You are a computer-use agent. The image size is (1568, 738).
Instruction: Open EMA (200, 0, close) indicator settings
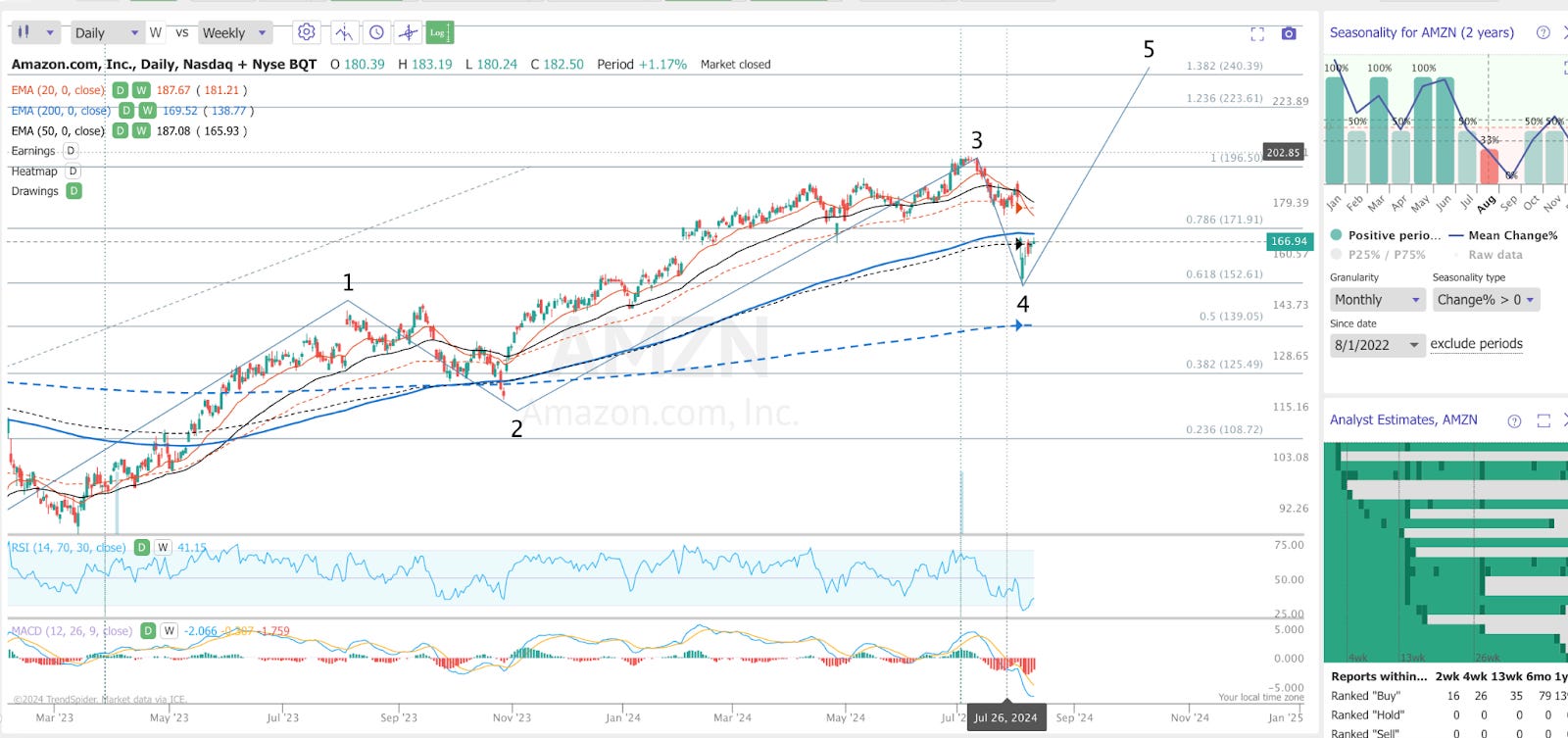pos(61,111)
